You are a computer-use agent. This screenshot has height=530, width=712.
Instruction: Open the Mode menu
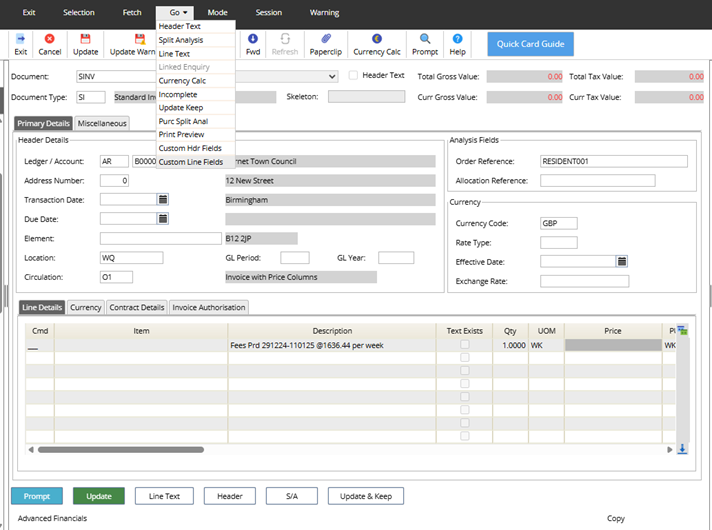click(217, 13)
